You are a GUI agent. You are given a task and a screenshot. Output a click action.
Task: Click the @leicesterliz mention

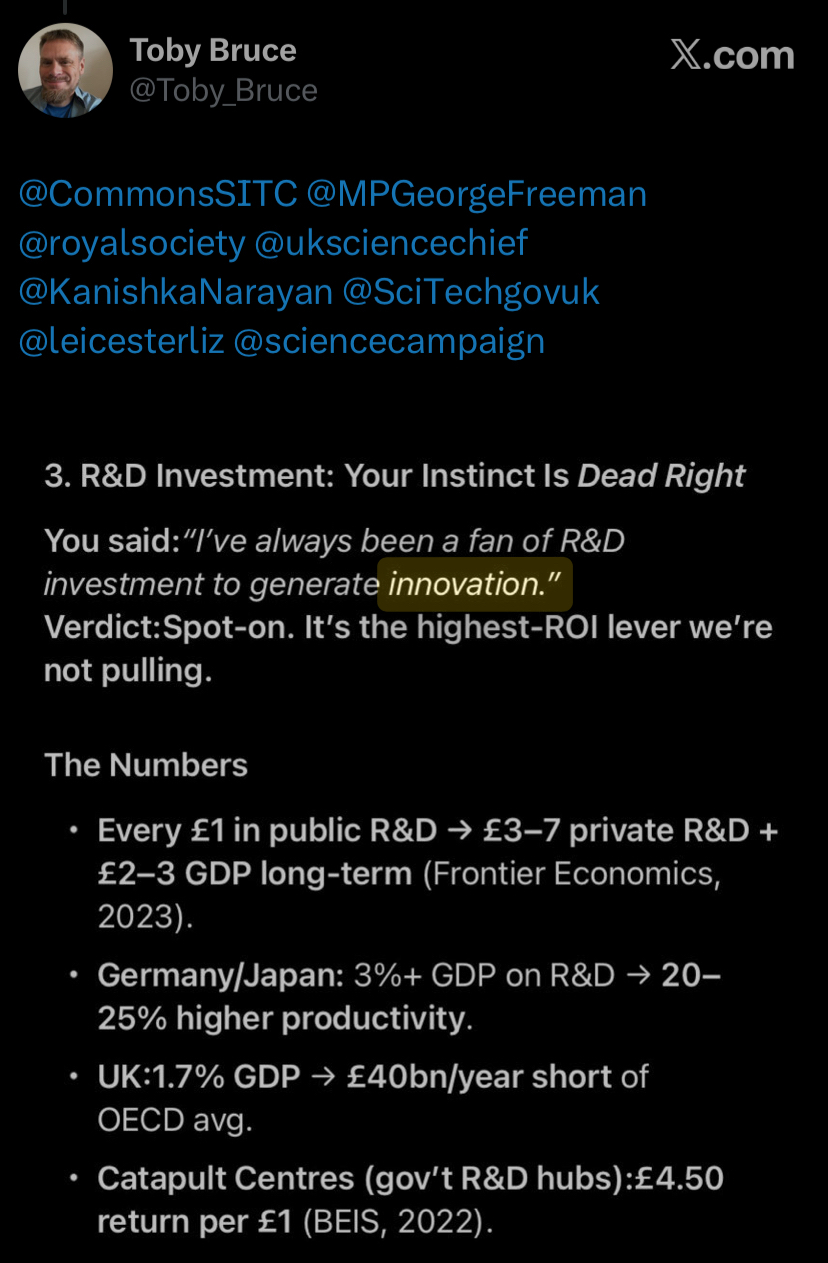coord(121,340)
